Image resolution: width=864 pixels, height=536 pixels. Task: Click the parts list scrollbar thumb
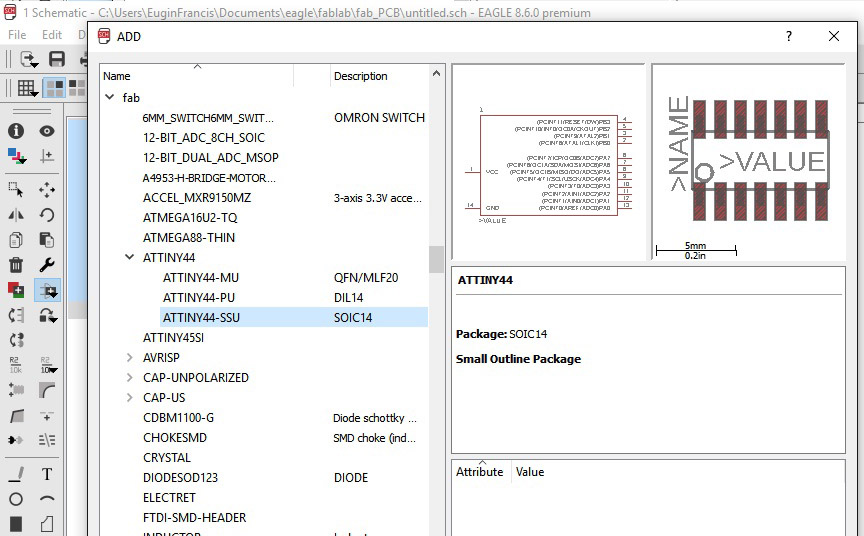tap(436, 259)
